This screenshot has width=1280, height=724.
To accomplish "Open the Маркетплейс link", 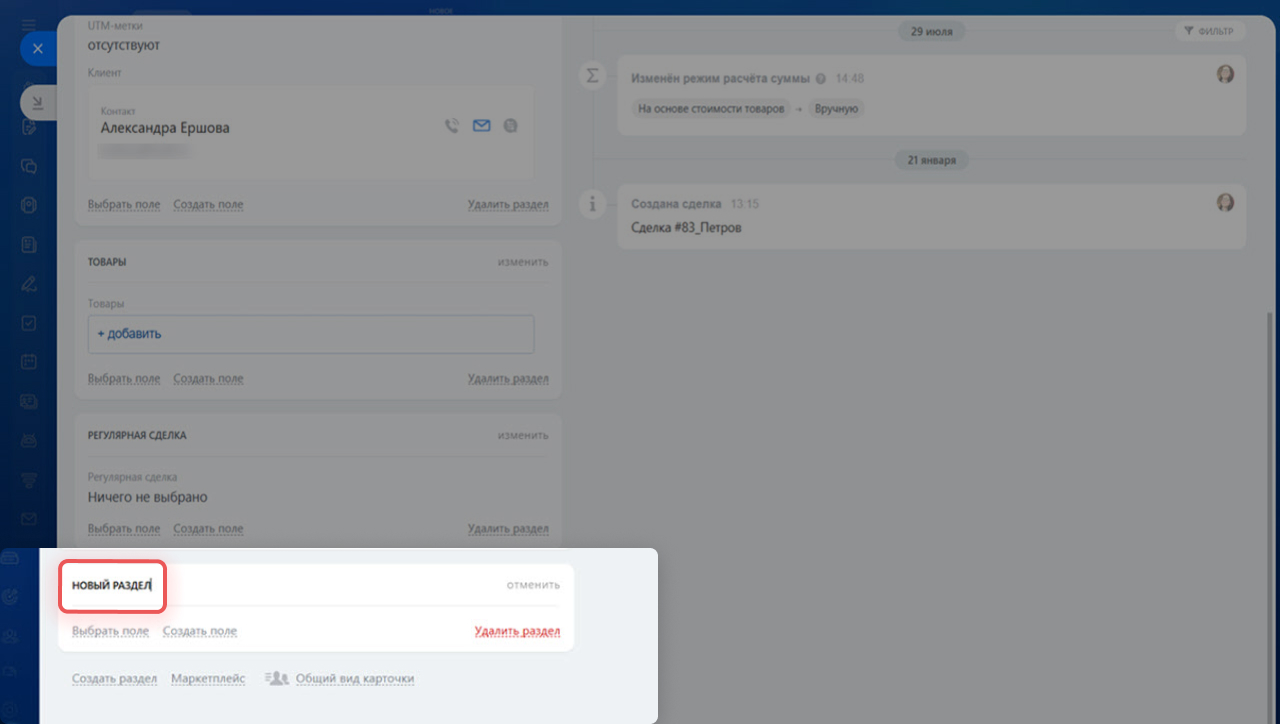I will [x=208, y=678].
